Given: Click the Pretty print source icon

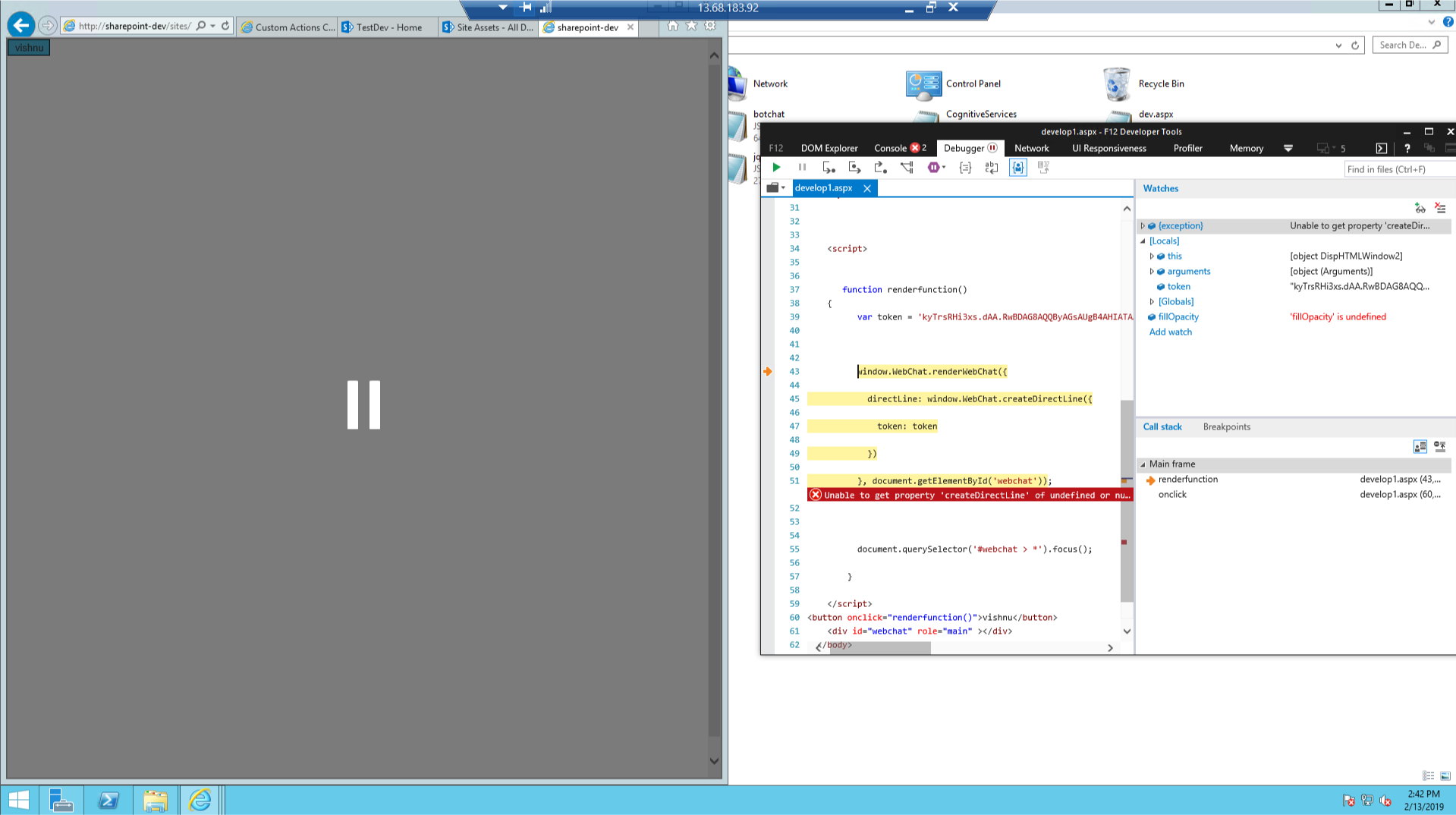Looking at the screenshot, I should [x=964, y=167].
